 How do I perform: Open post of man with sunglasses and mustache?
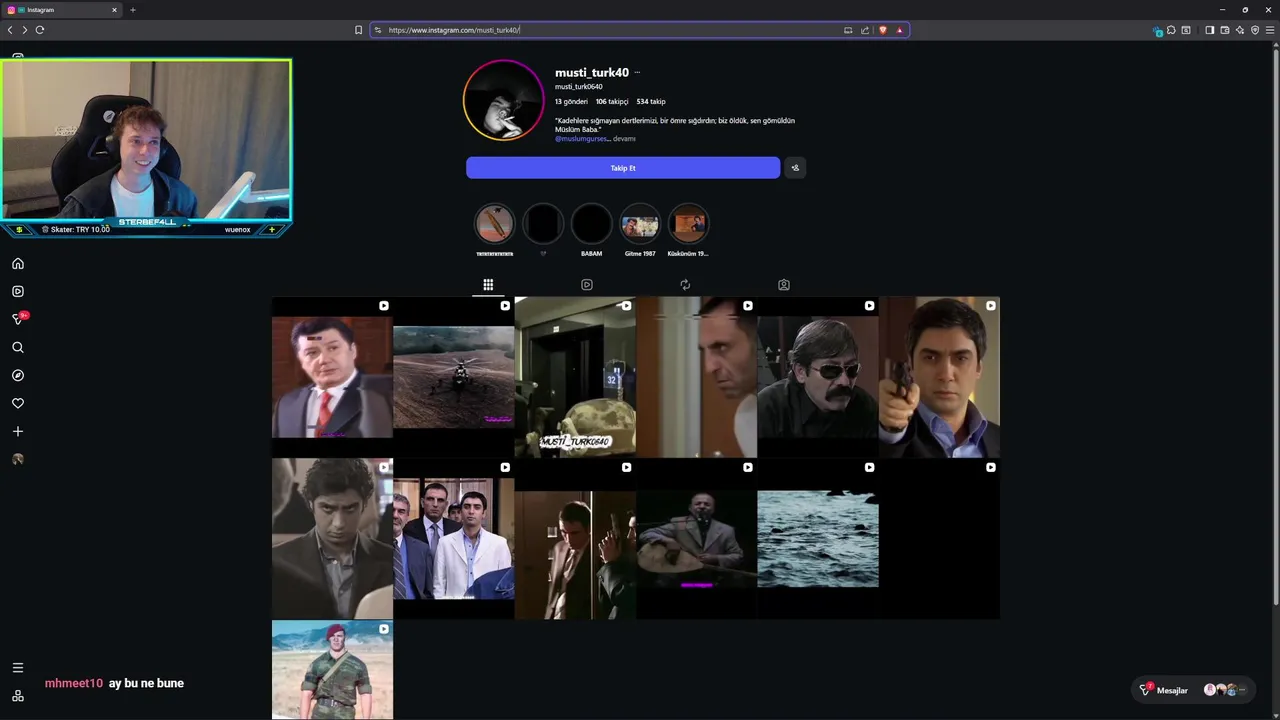point(818,377)
